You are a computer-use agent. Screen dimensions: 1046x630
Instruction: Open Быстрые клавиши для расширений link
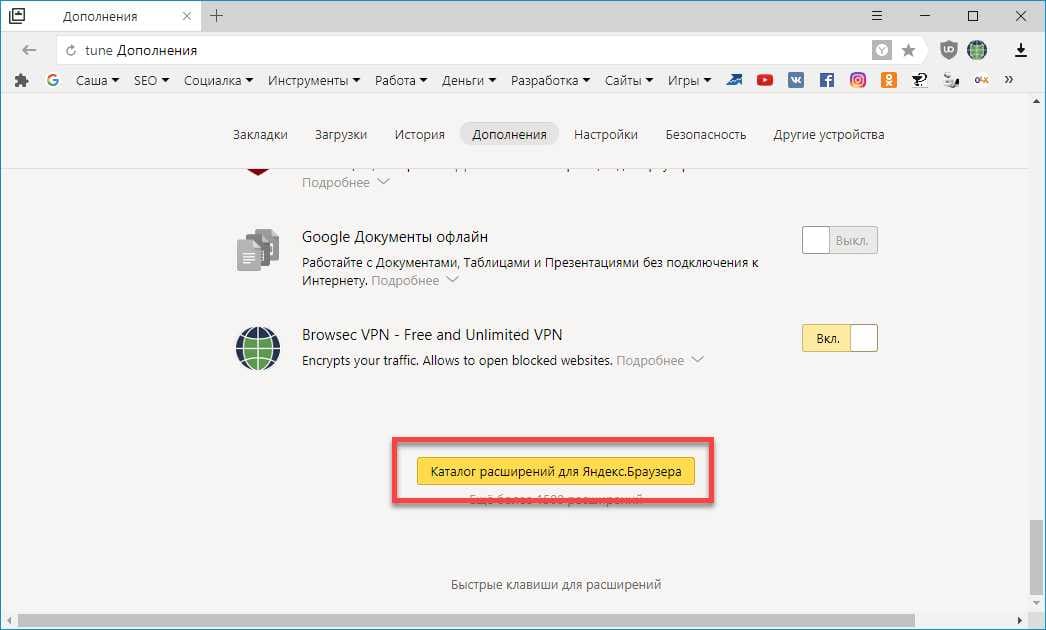pos(556,585)
